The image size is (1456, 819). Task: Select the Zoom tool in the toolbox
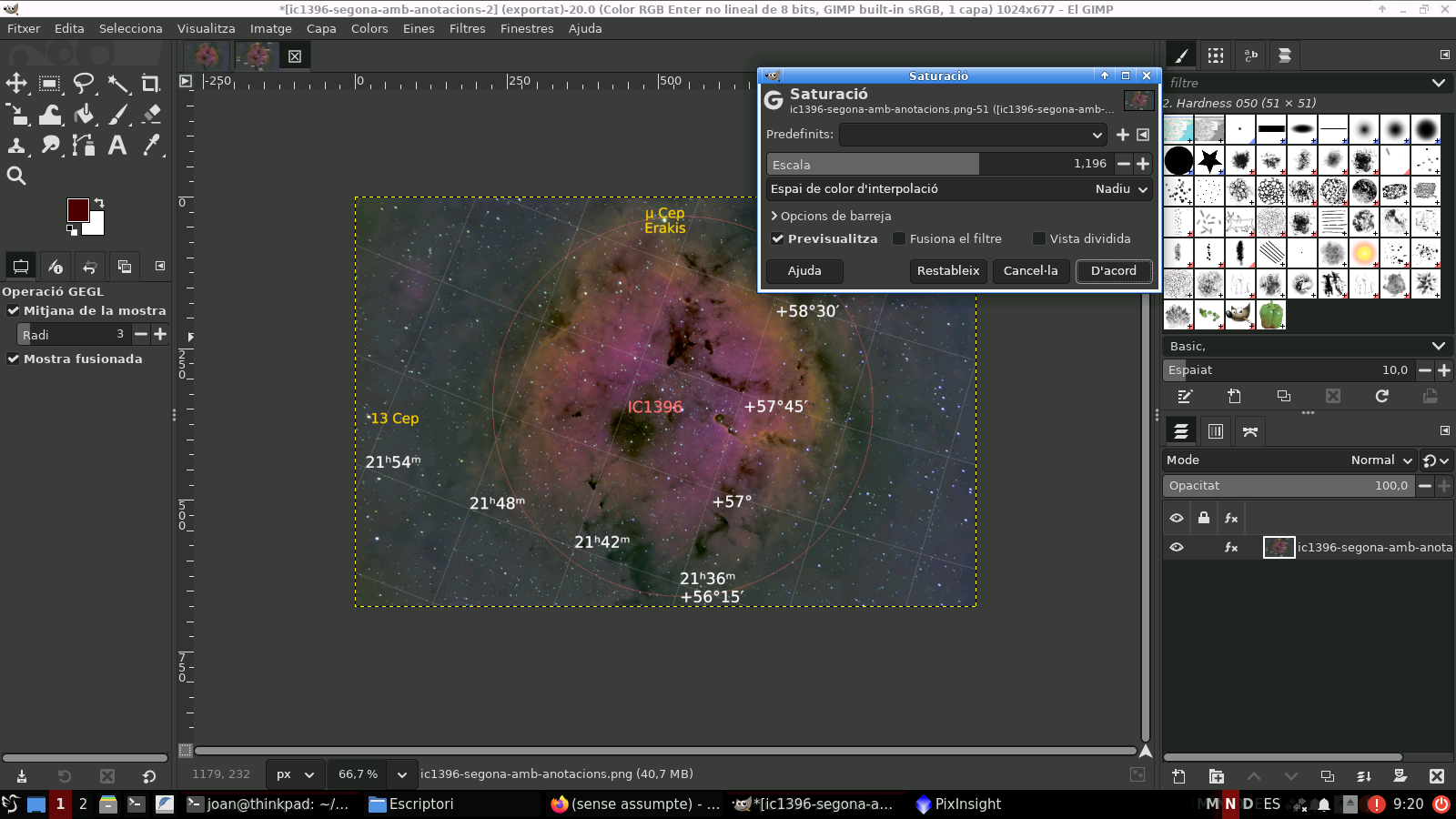click(15, 176)
